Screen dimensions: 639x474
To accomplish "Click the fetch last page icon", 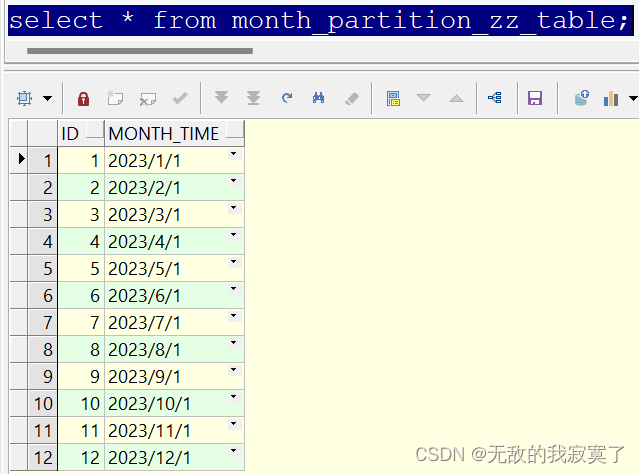I will [253, 98].
